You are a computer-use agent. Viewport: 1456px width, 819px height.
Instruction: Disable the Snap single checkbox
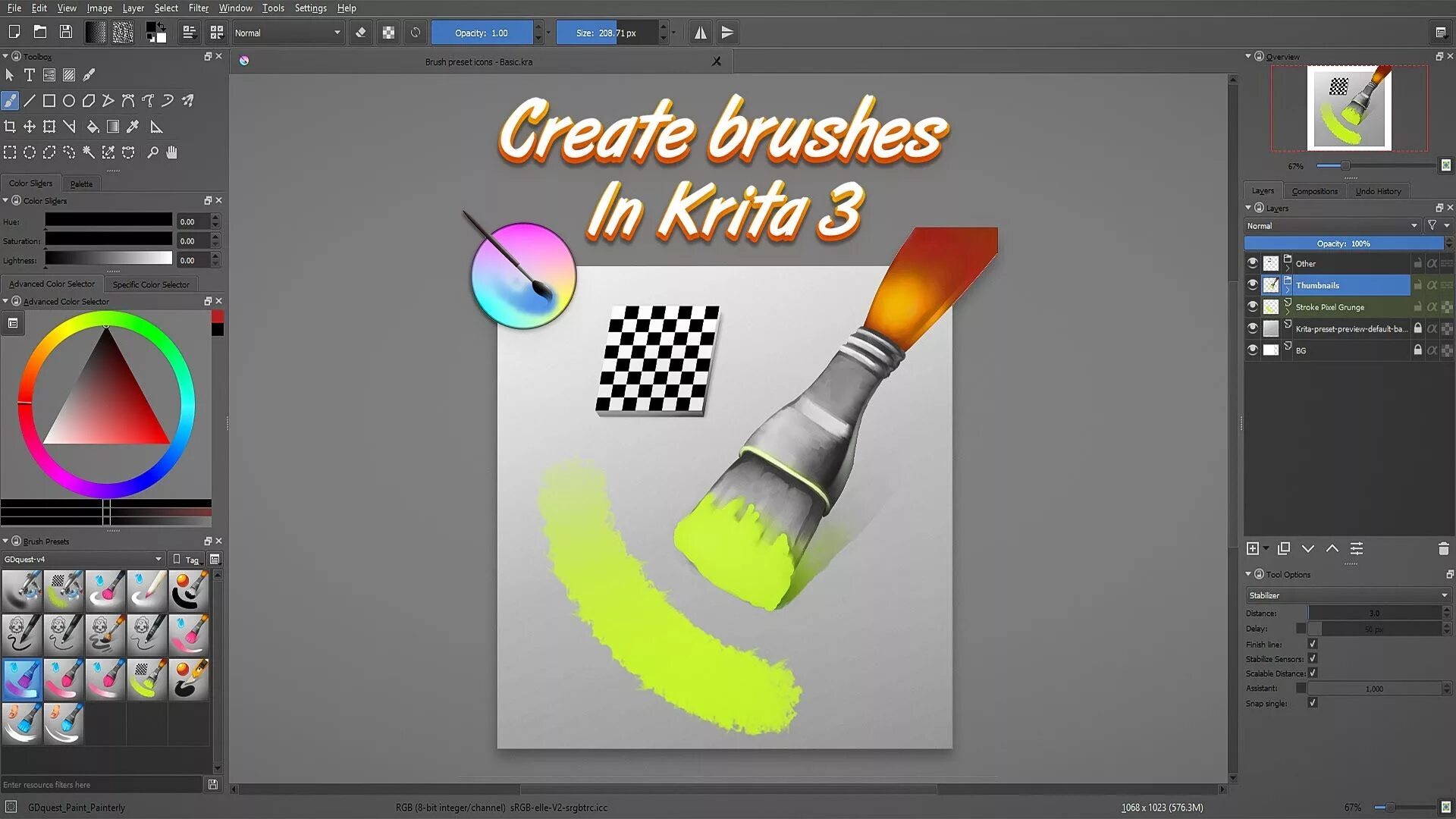click(1313, 703)
